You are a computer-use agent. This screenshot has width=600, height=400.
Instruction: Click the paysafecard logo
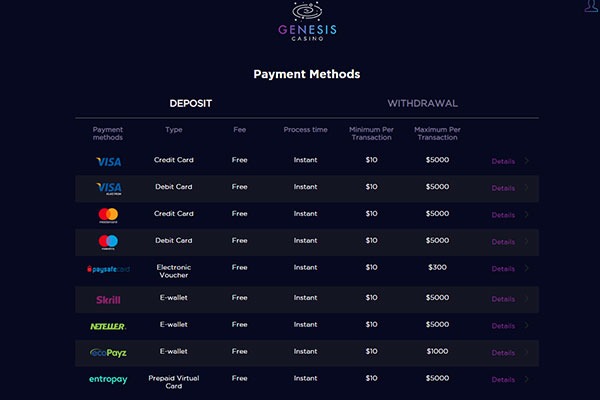coord(108,269)
